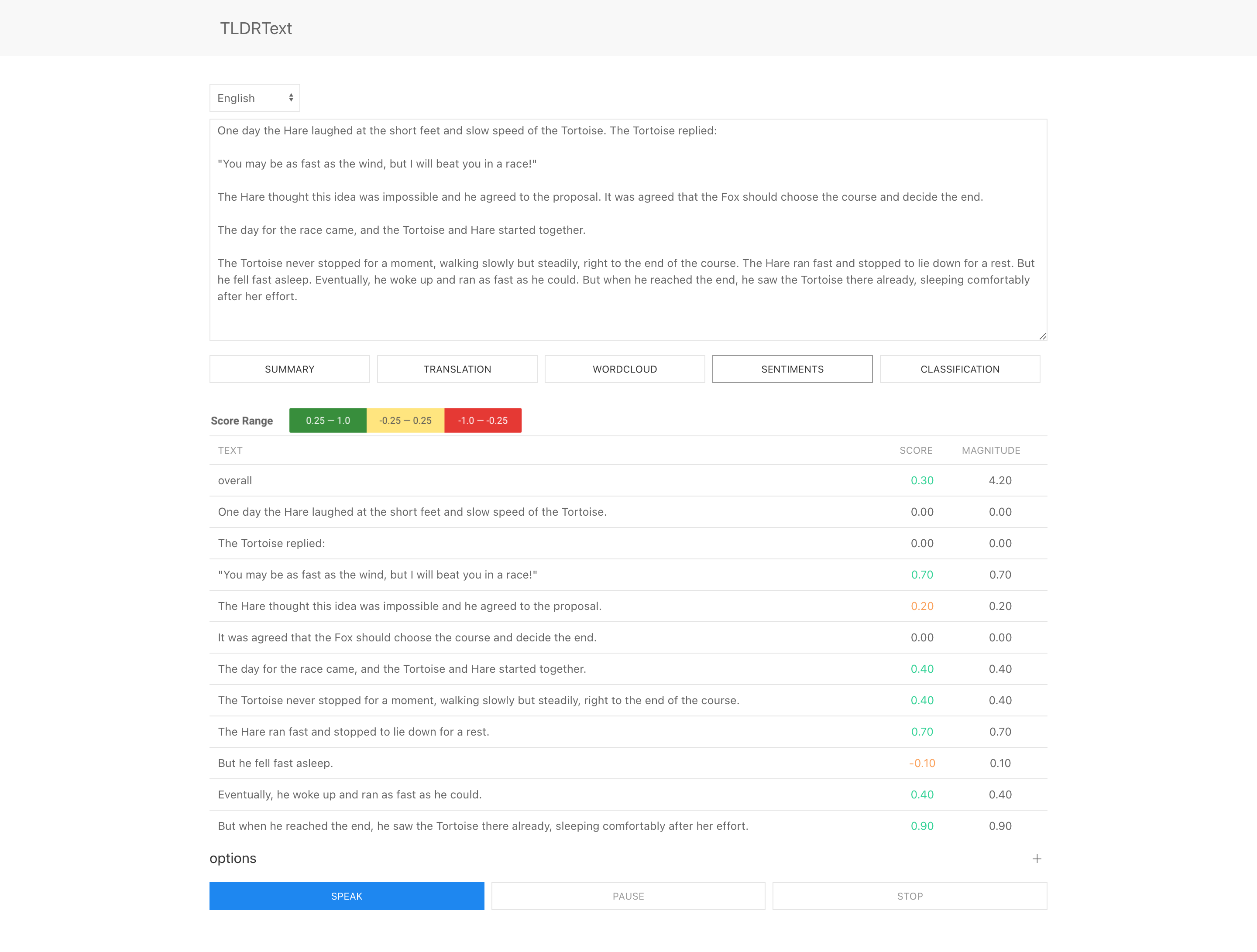Select the green 0.25 — 1.0 score range
This screenshot has height=952, width=1257.
[x=328, y=420]
